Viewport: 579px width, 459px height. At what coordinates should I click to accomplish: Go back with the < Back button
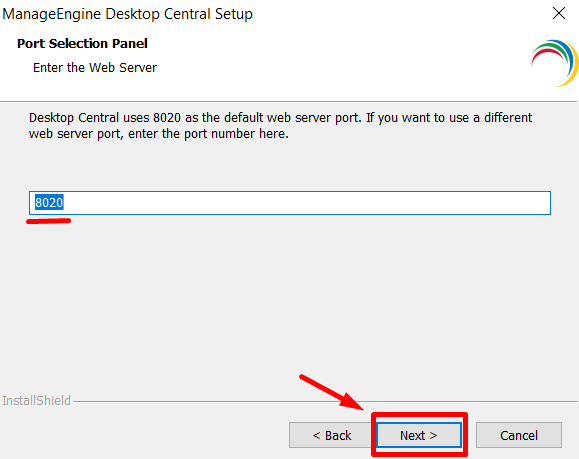[x=331, y=435]
